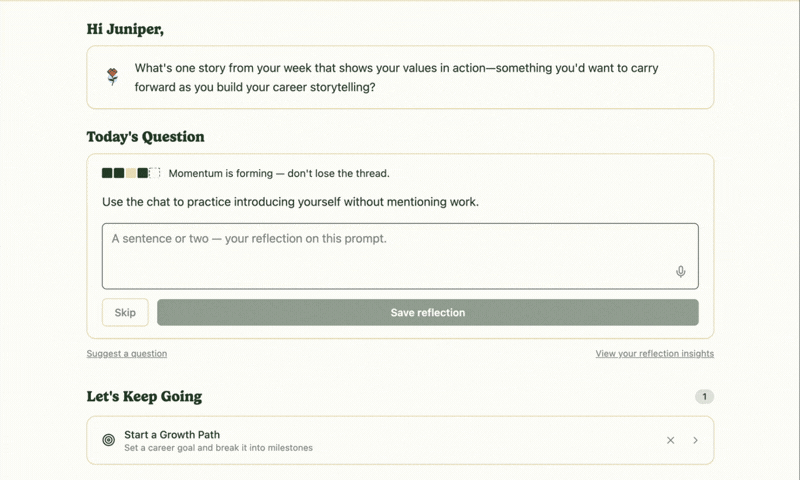
Task: Click the 'Today's Question' heading
Action: click(x=145, y=137)
